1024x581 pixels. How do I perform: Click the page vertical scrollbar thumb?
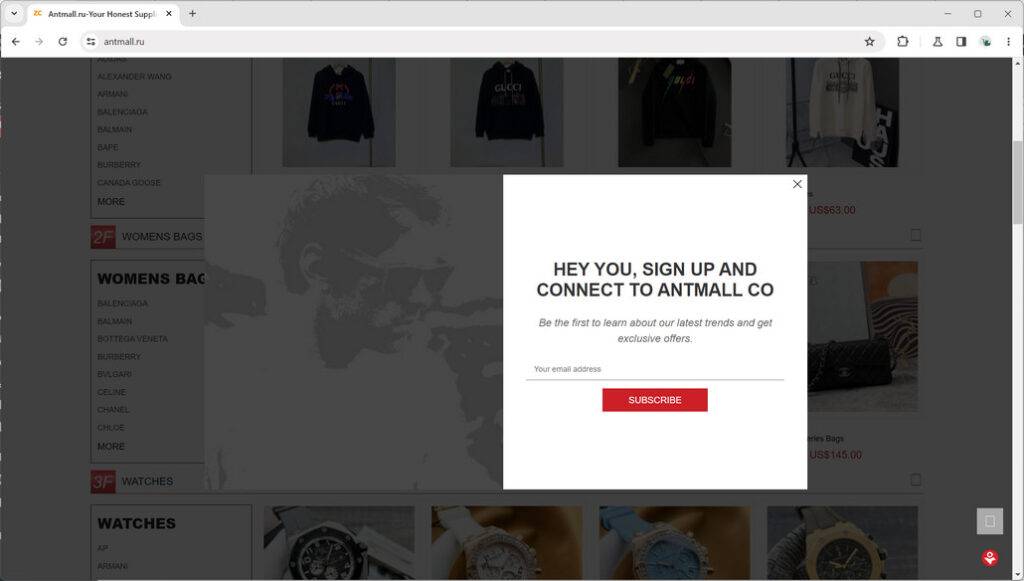(x=1017, y=183)
